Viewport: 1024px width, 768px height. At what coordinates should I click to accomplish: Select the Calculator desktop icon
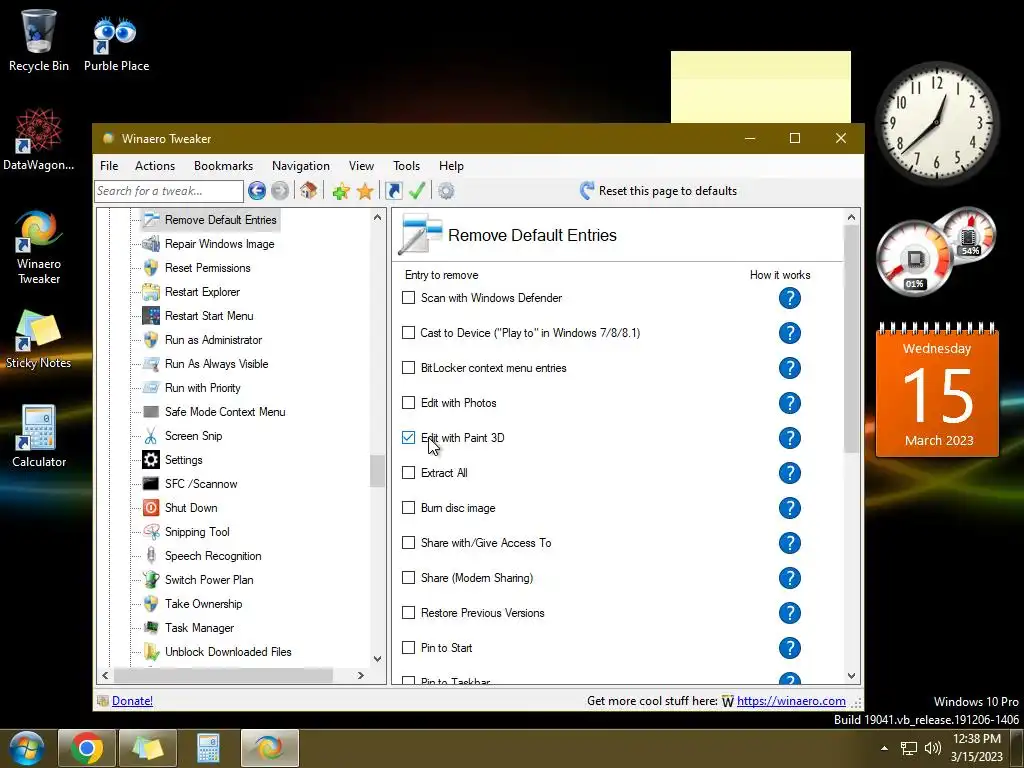[39, 436]
